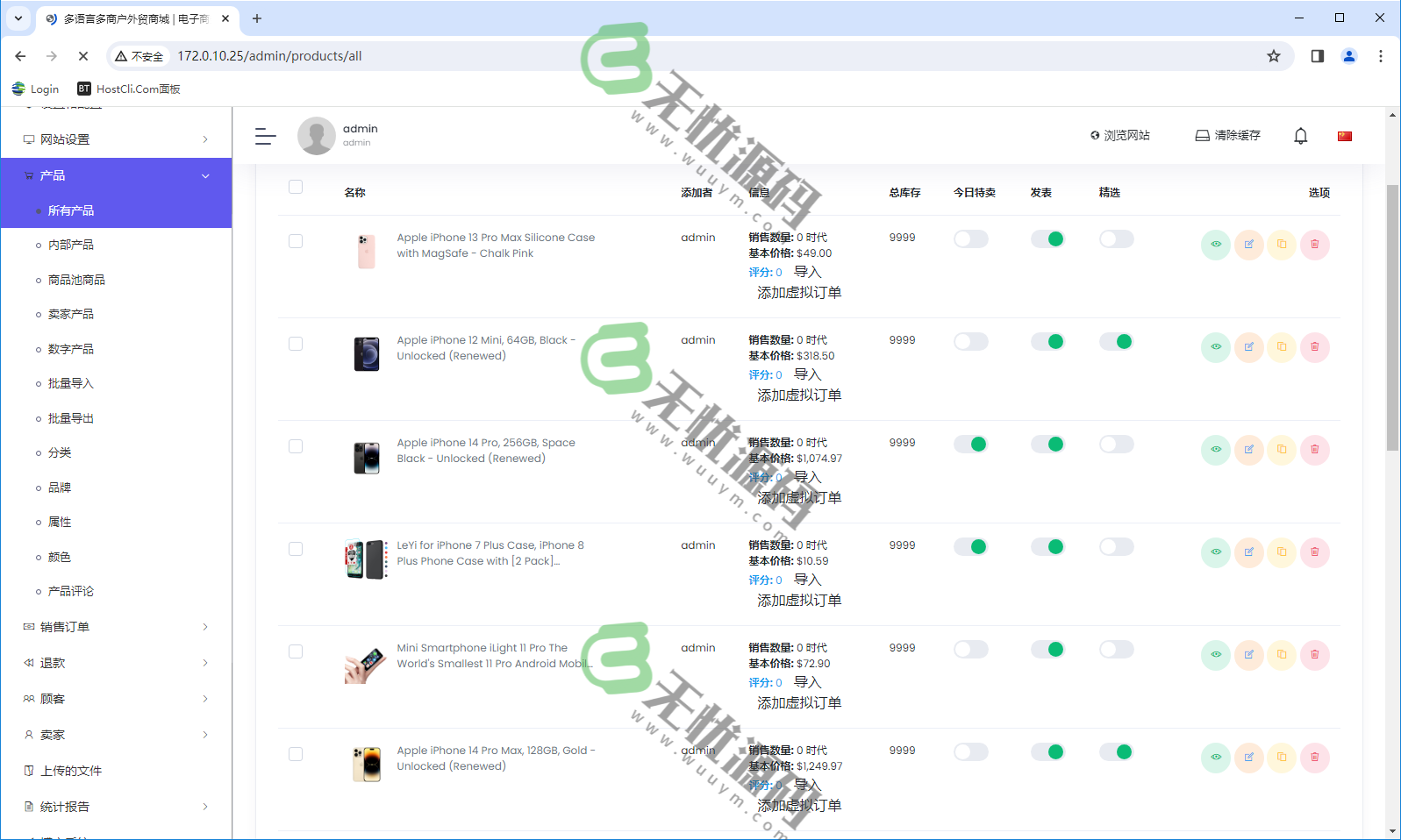Disable the featured toggle for iPhone 12 Mini
1401x840 pixels.
(1116, 342)
